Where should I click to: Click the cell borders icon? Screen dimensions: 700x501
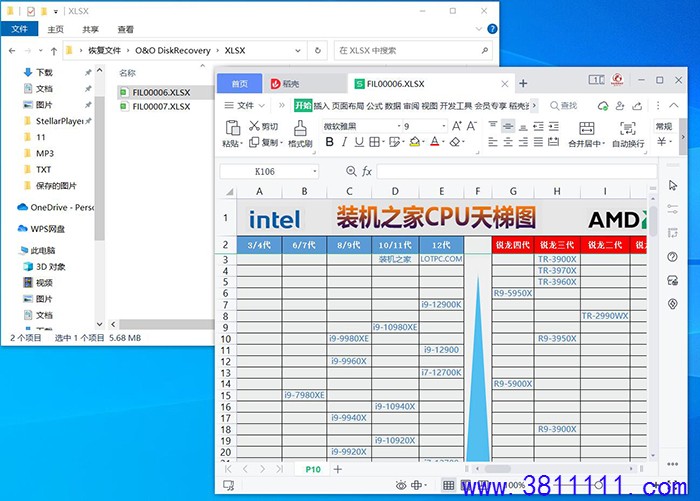pos(374,142)
